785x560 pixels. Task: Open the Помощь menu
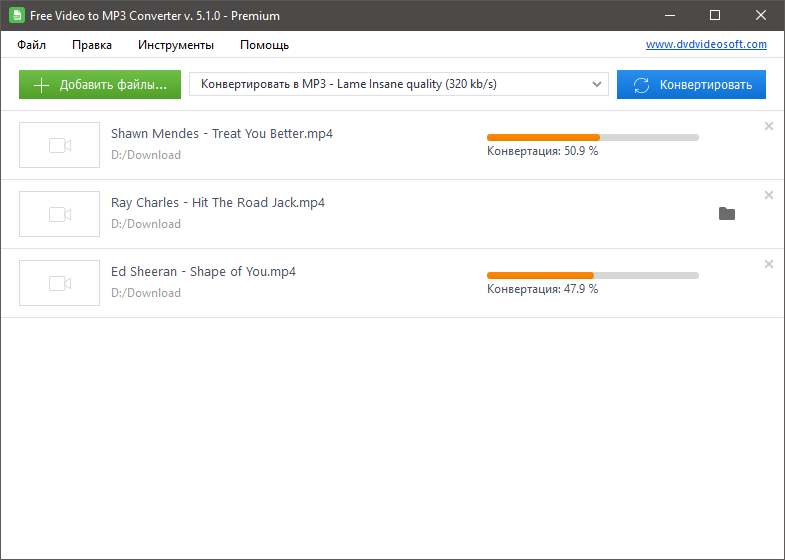(x=264, y=45)
